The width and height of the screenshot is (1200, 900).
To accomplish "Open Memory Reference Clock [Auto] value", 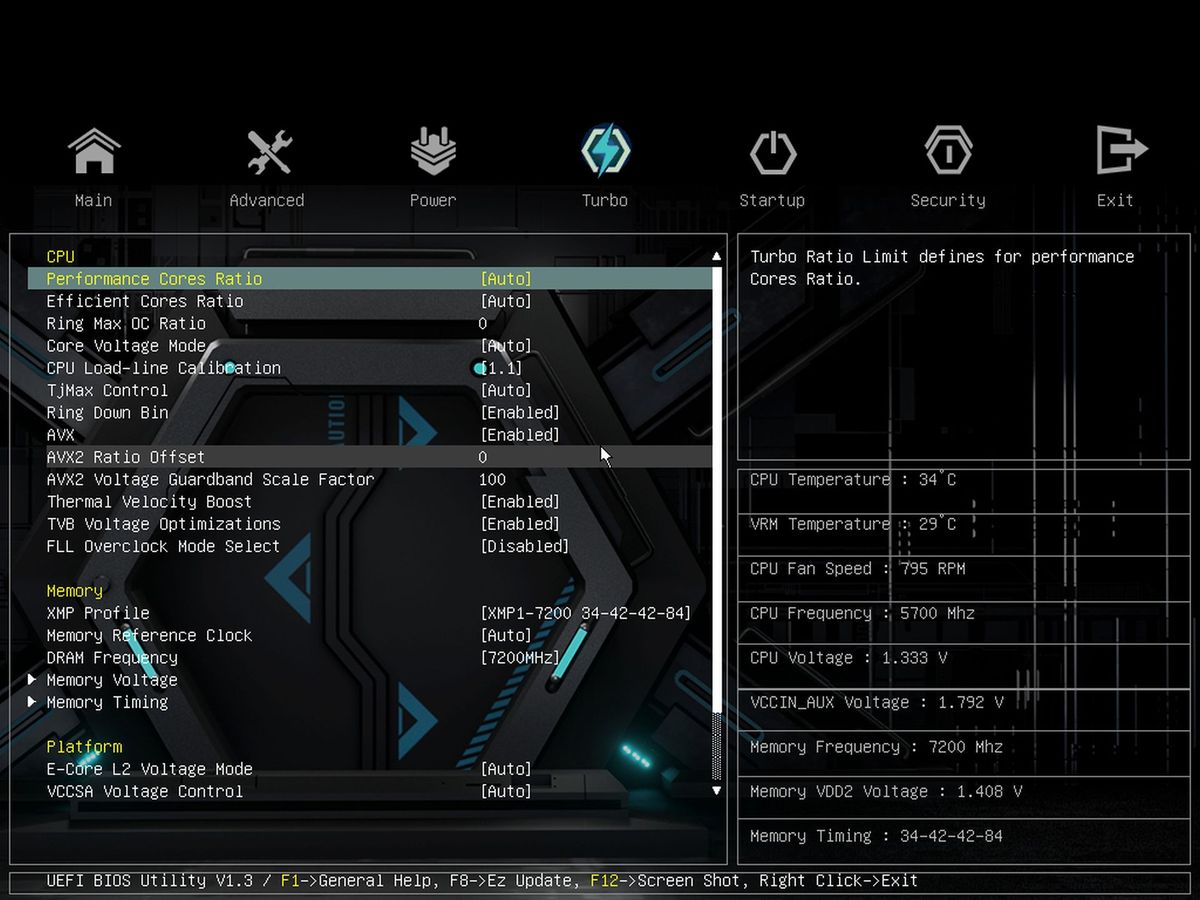I will coord(506,635).
